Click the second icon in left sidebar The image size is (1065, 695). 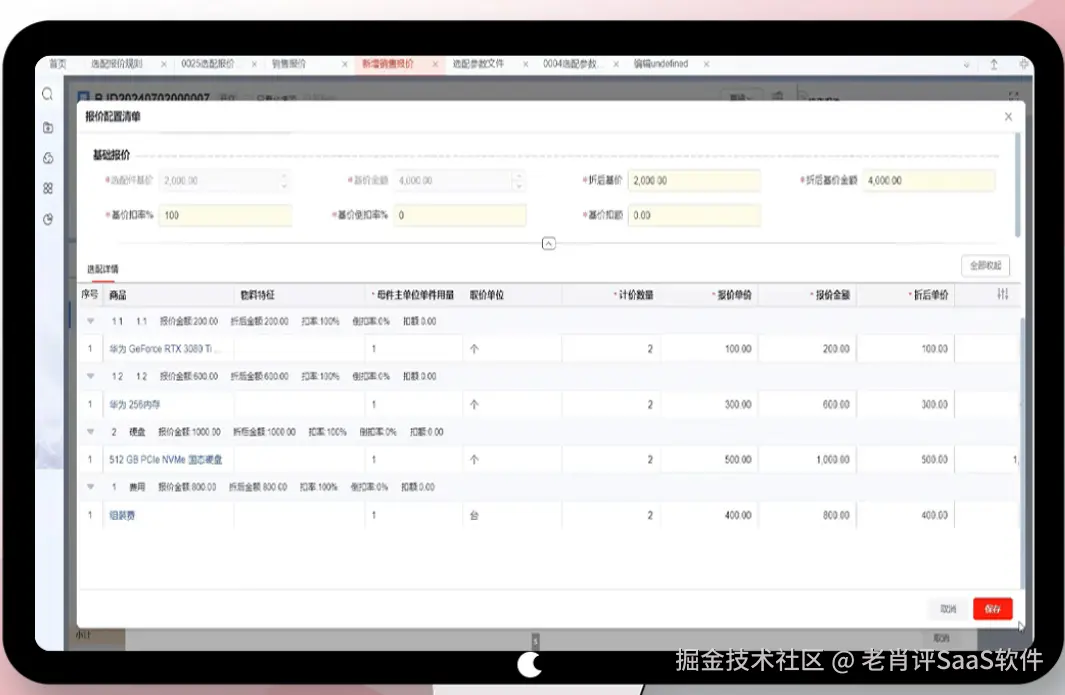(48, 127)
